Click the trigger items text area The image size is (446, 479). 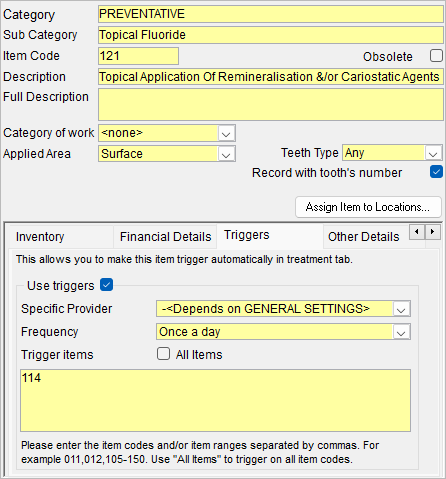215,400
